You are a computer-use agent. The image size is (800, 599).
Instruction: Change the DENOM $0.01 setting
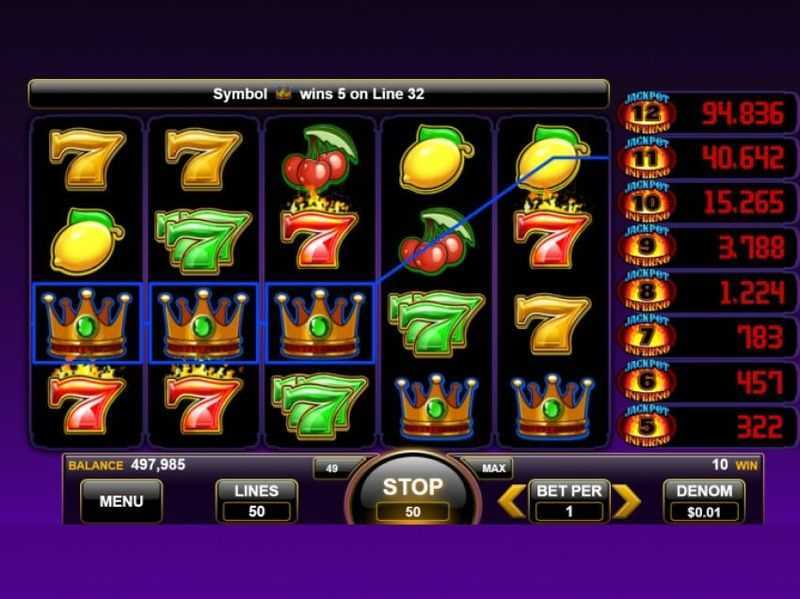704,501
